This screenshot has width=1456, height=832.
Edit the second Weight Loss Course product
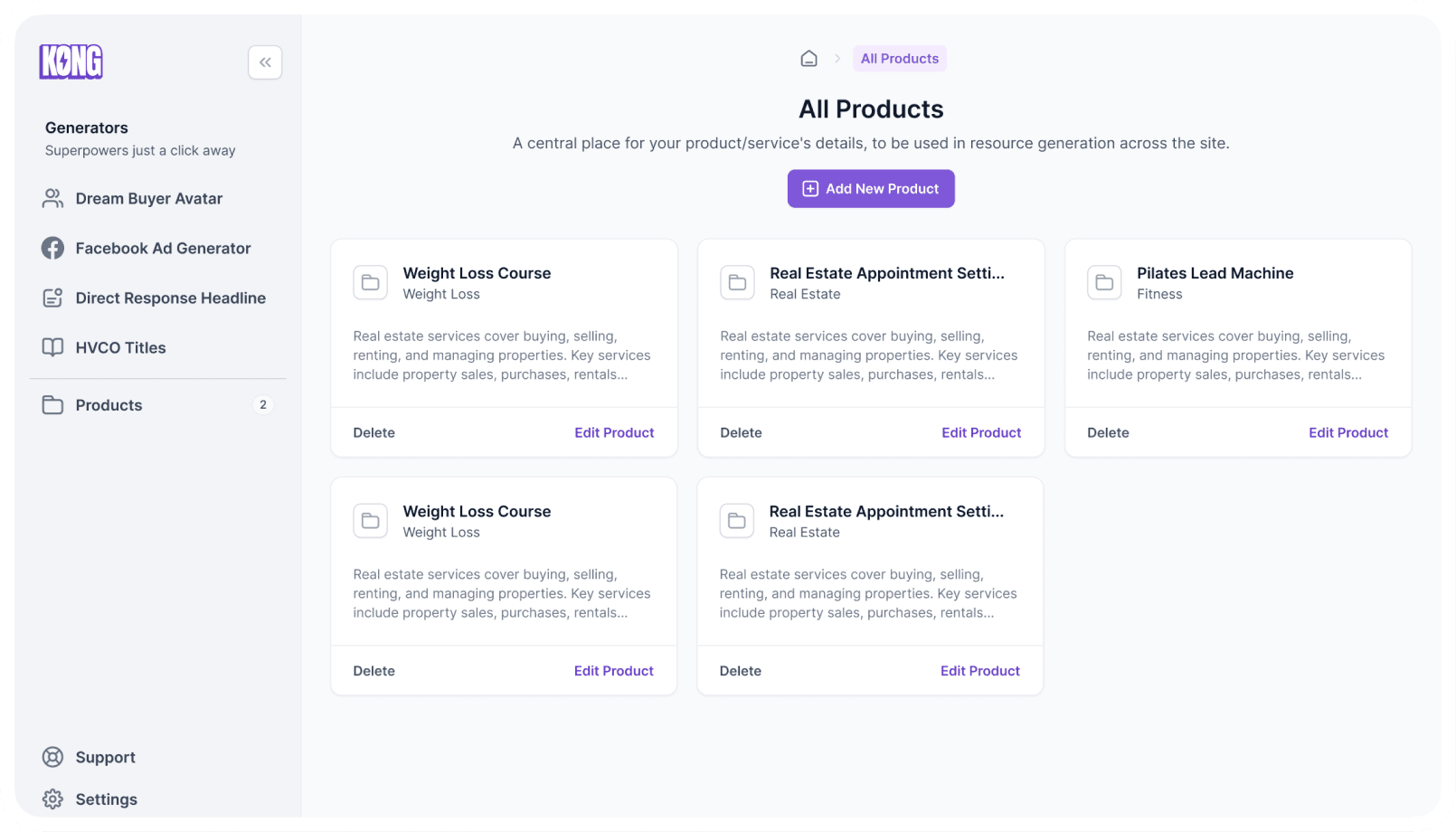coord(613,671)
